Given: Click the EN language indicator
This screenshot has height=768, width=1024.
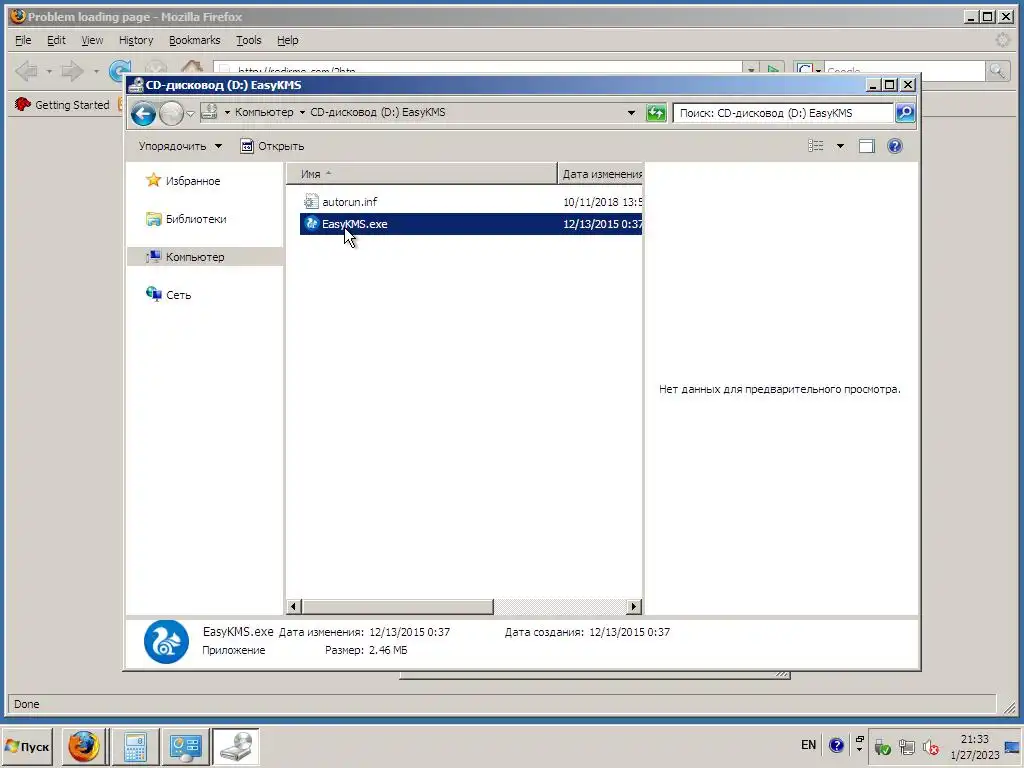Looking at the screenshot, I should click(x=808, y=745).
